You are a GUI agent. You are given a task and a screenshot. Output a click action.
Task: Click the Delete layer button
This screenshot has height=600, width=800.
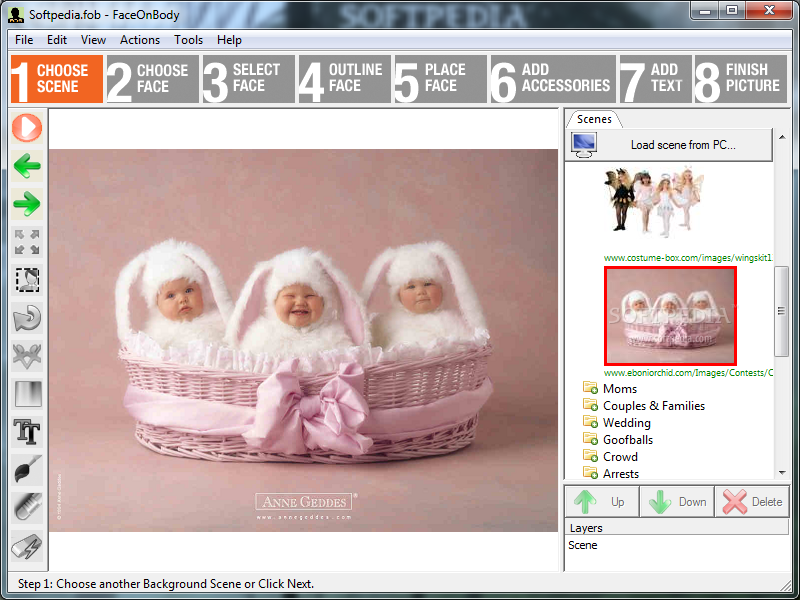(752, 502)
